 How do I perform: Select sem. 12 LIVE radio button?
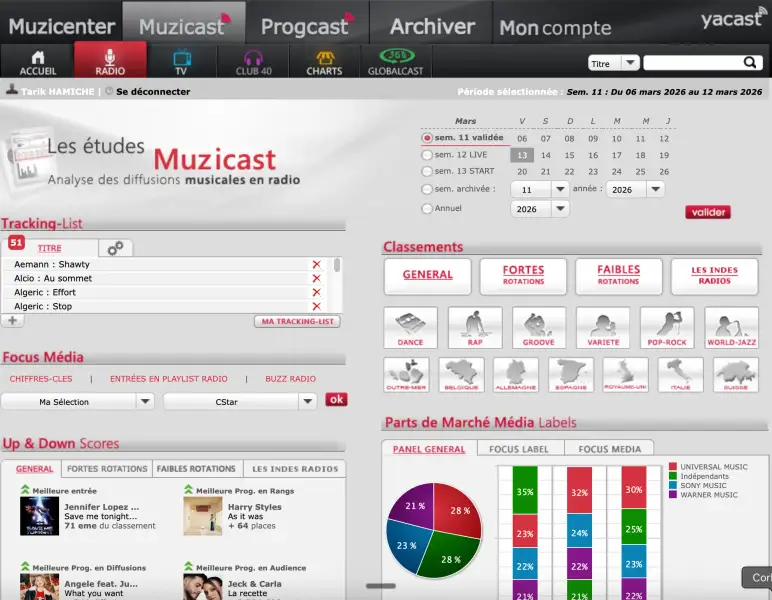(427, 155)
